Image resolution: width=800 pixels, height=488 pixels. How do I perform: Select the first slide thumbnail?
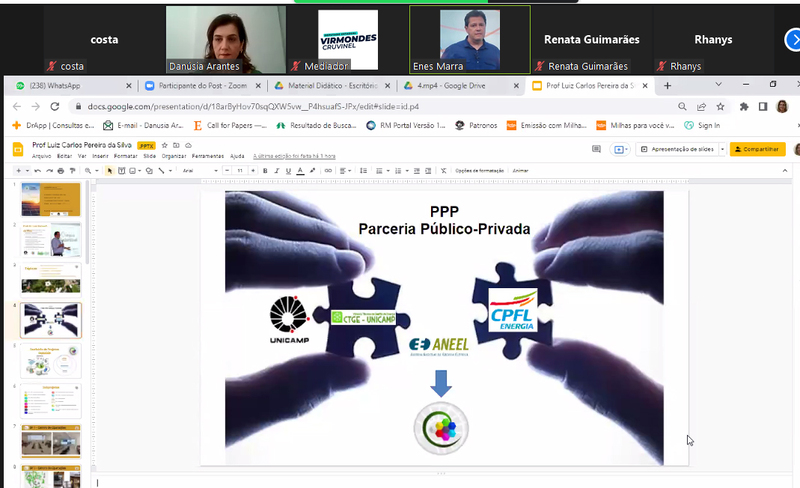(x=52, y=198)
